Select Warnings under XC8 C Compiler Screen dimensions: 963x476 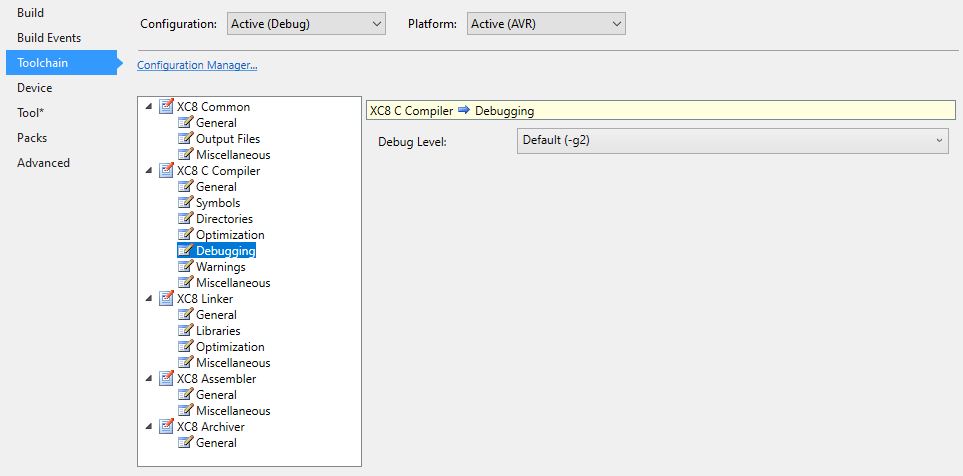[x=220, y=267]
